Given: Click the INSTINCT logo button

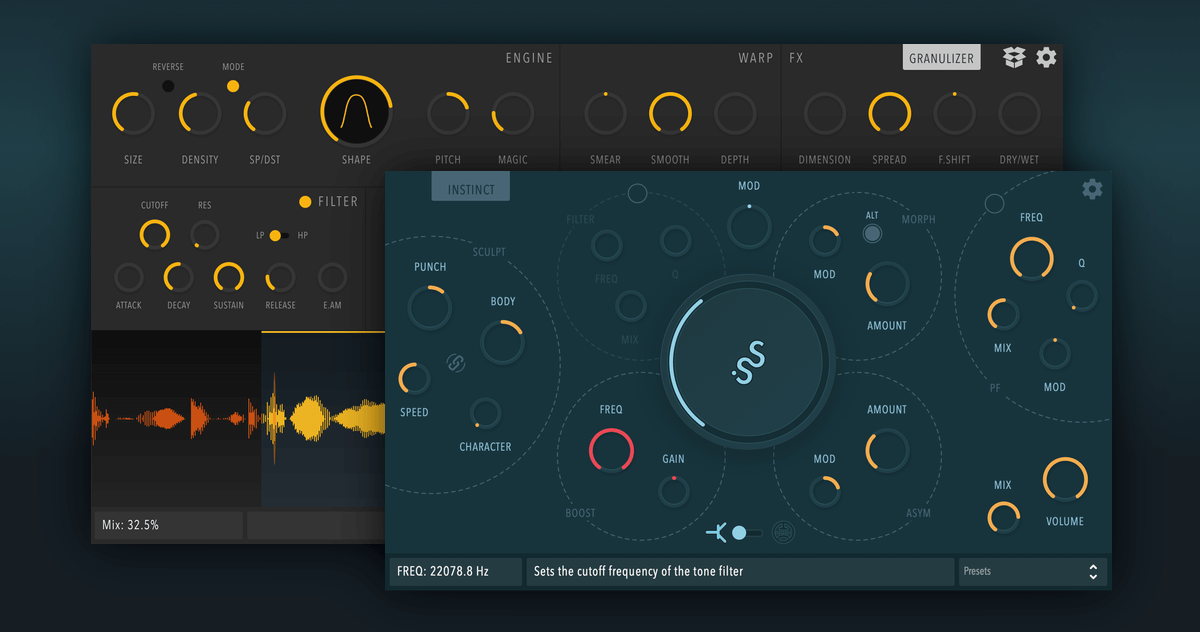Looking at the screenshot, I should click(x=470, y=187).
